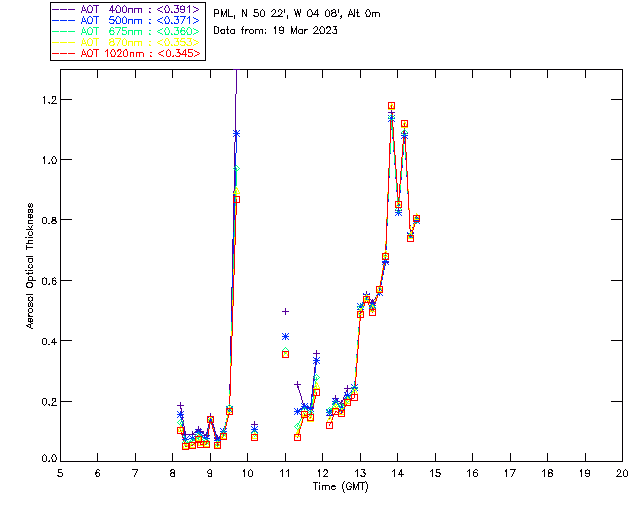
Task: Click the highest red square marker near 1.18
Action: click(x=391, y=106)
